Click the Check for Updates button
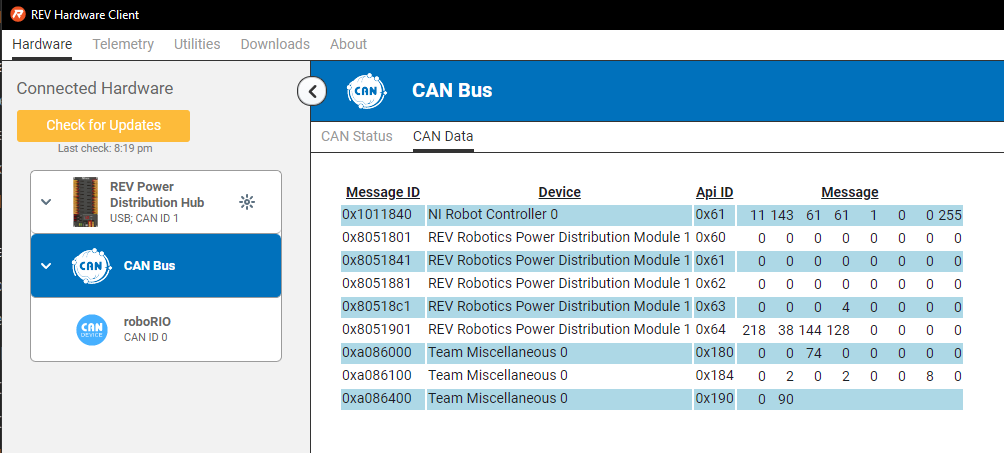The image size is (1004, 453). (104, 126)
